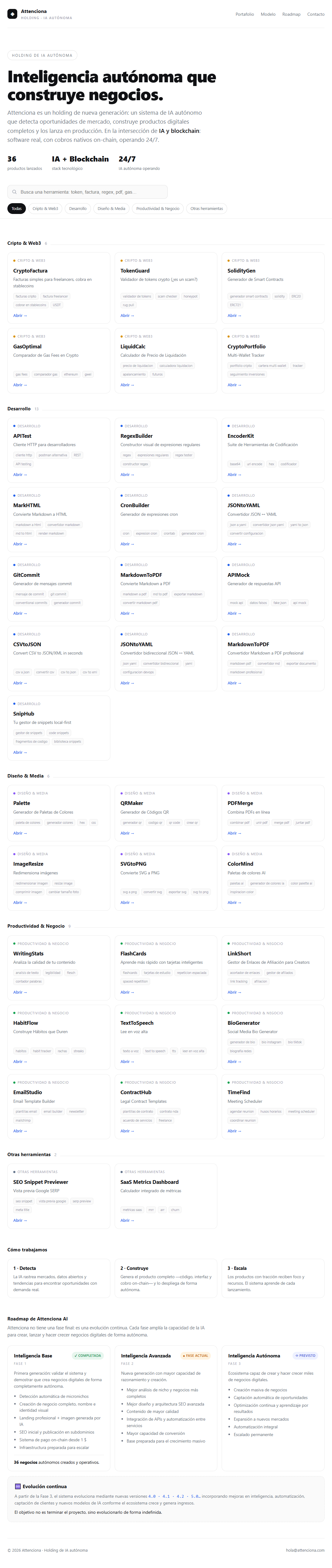Filter by Cripto & Web3 chip

[45, 208]
